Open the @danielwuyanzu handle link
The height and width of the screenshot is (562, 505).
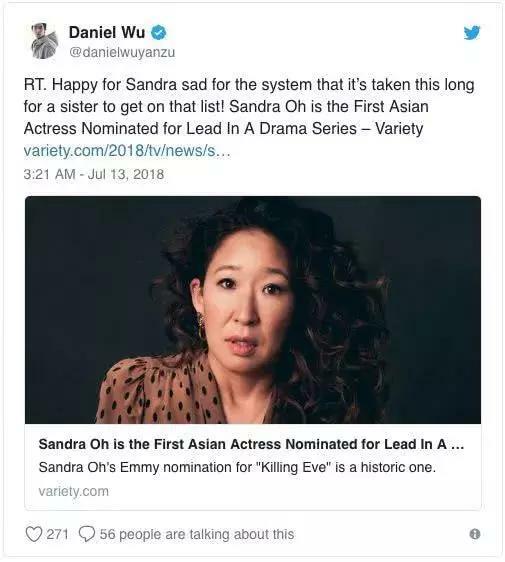(122, 52)
